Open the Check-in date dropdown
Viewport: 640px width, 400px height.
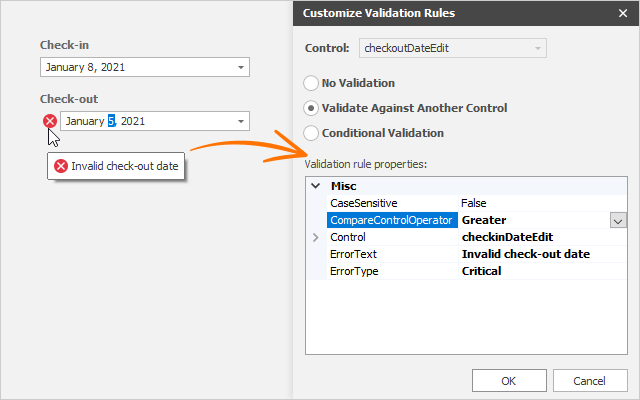pos(241,68)
